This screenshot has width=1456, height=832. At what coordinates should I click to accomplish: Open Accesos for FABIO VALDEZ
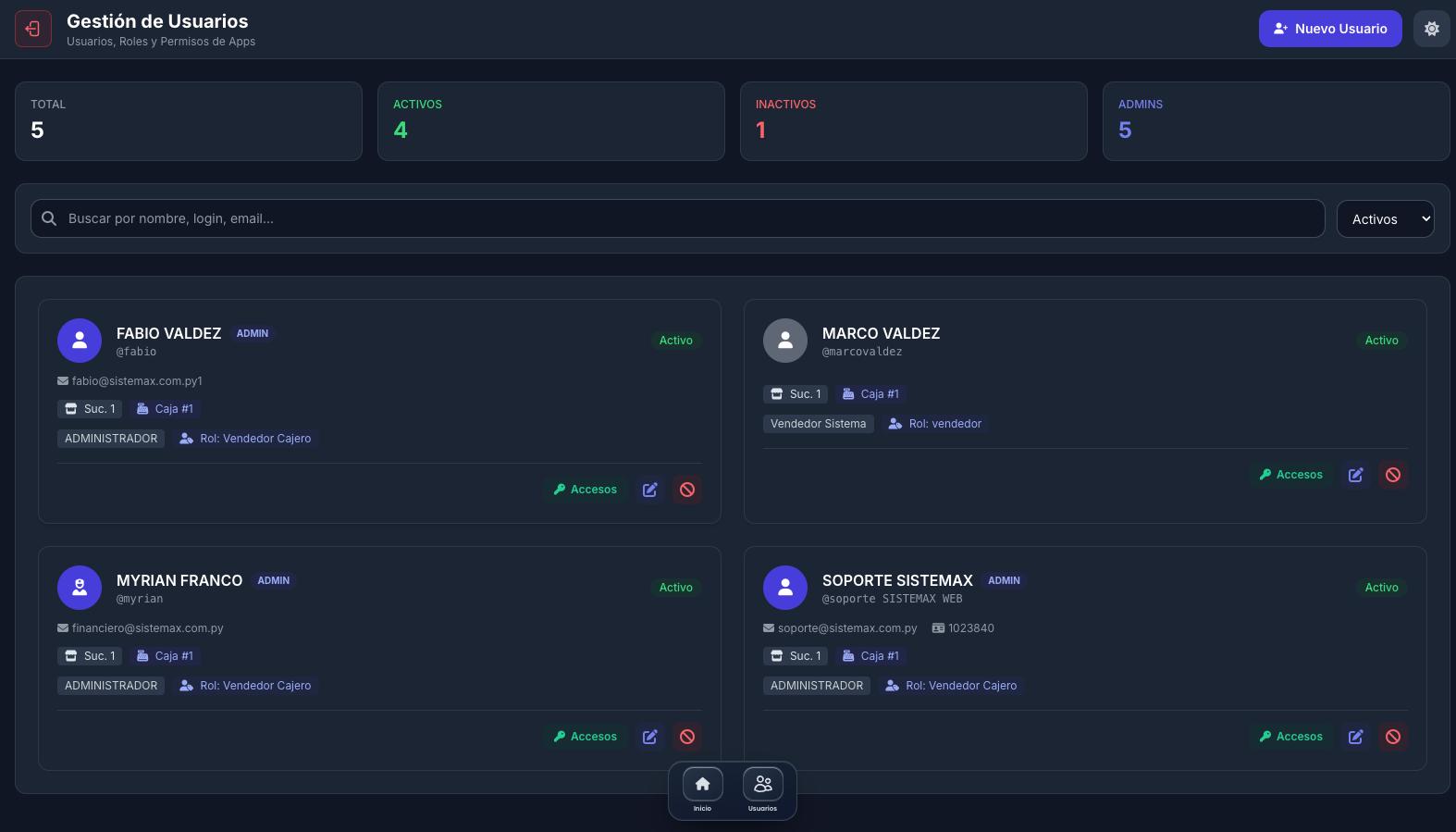(x=585, y=490)
